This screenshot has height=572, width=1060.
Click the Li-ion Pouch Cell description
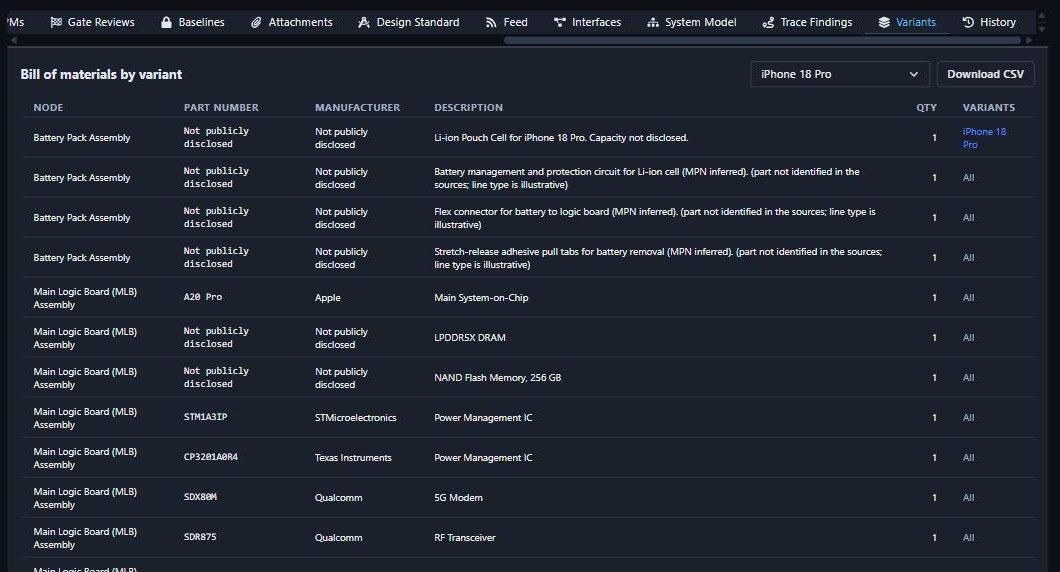click(561, 138)
